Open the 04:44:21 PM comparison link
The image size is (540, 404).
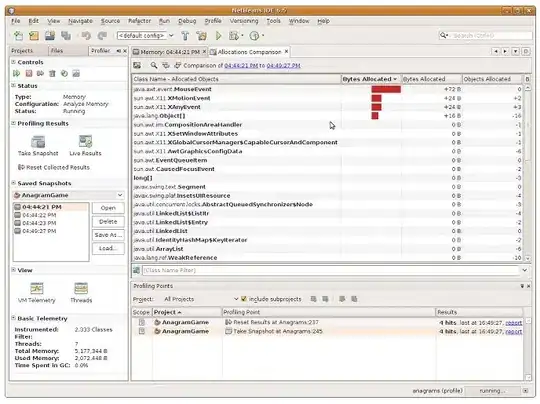(241, 65)
